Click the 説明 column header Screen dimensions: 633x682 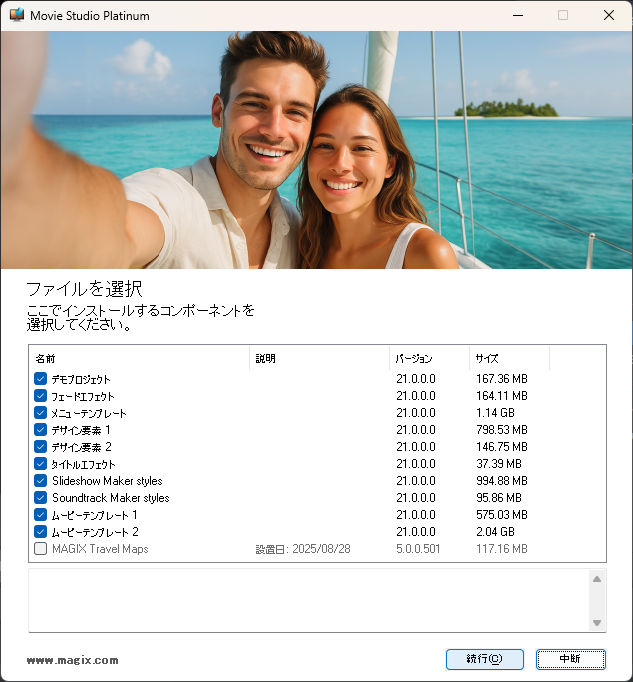click(x=319, y=358)
